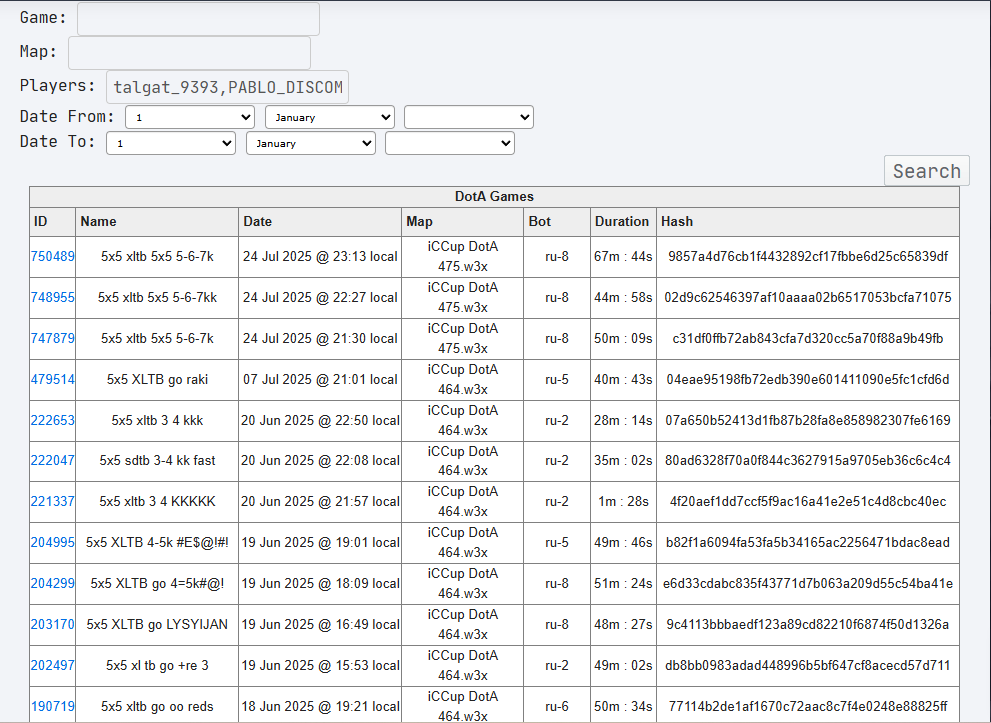
Task: Open game ID 222653 link
Action: click(x=52, y=421)
